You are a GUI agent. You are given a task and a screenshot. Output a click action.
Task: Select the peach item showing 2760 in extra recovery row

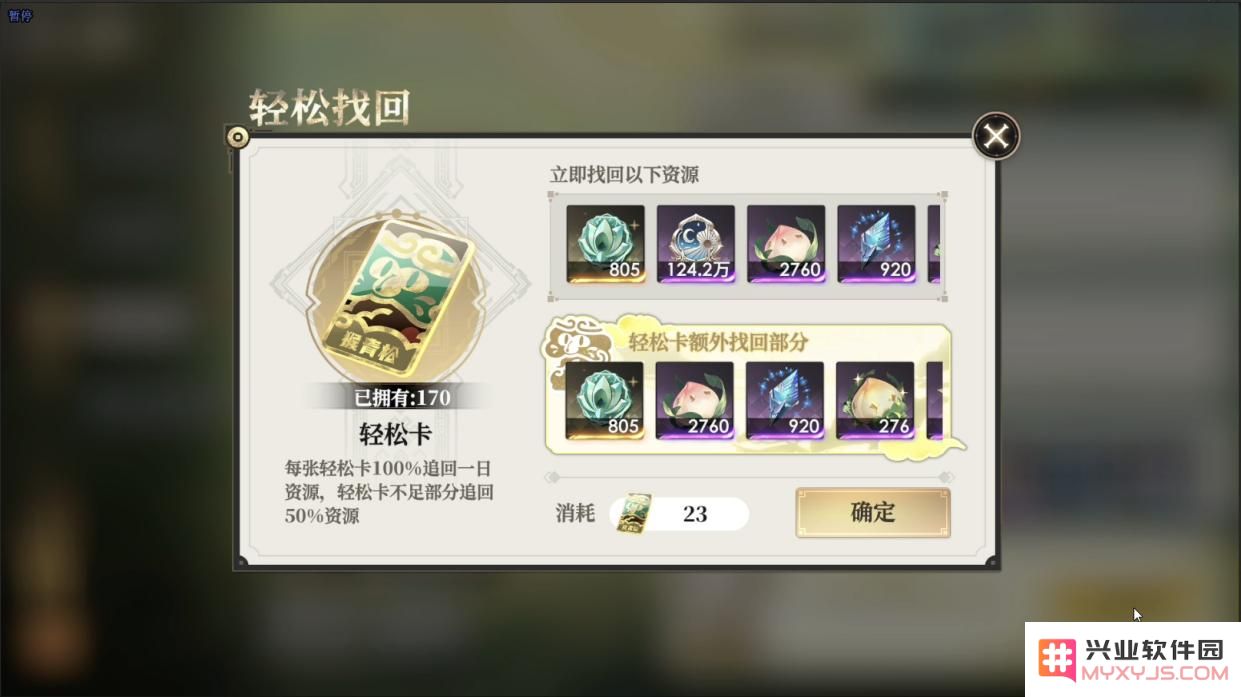click(x=695, y=401)
